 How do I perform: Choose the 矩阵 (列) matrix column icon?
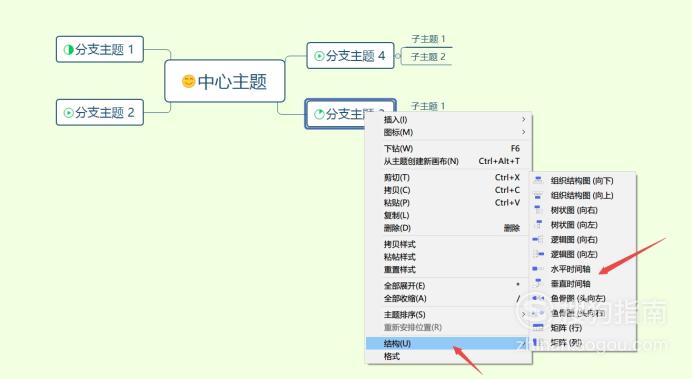pos(538,342)
